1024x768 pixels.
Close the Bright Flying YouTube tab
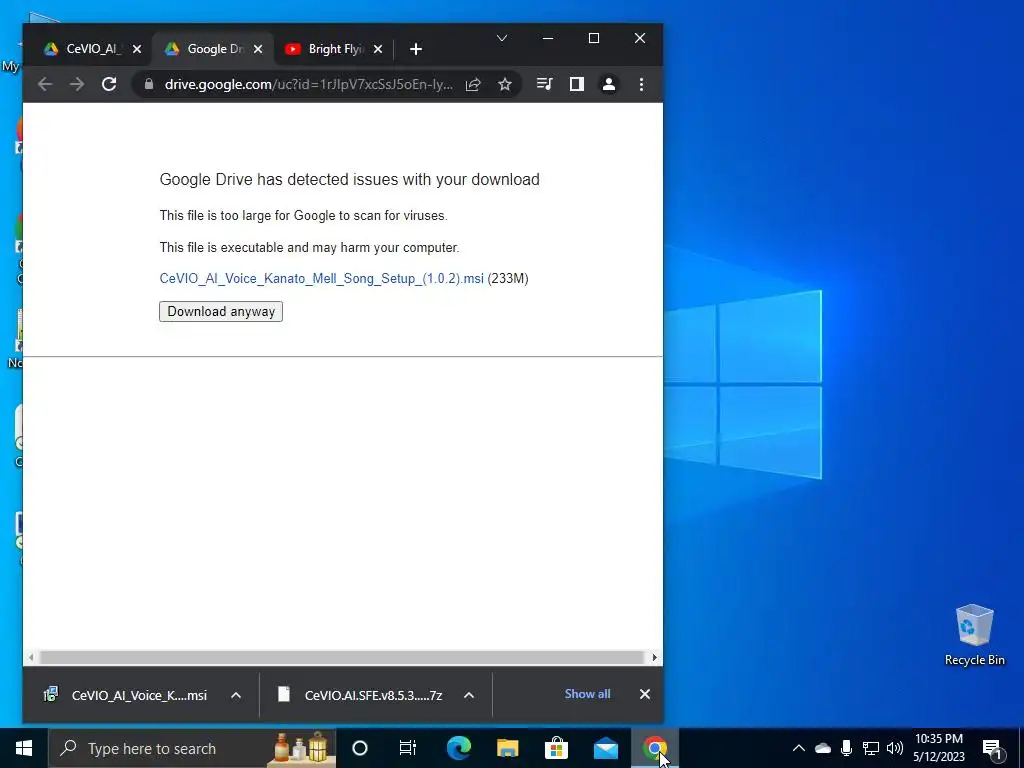pos(377,49)
